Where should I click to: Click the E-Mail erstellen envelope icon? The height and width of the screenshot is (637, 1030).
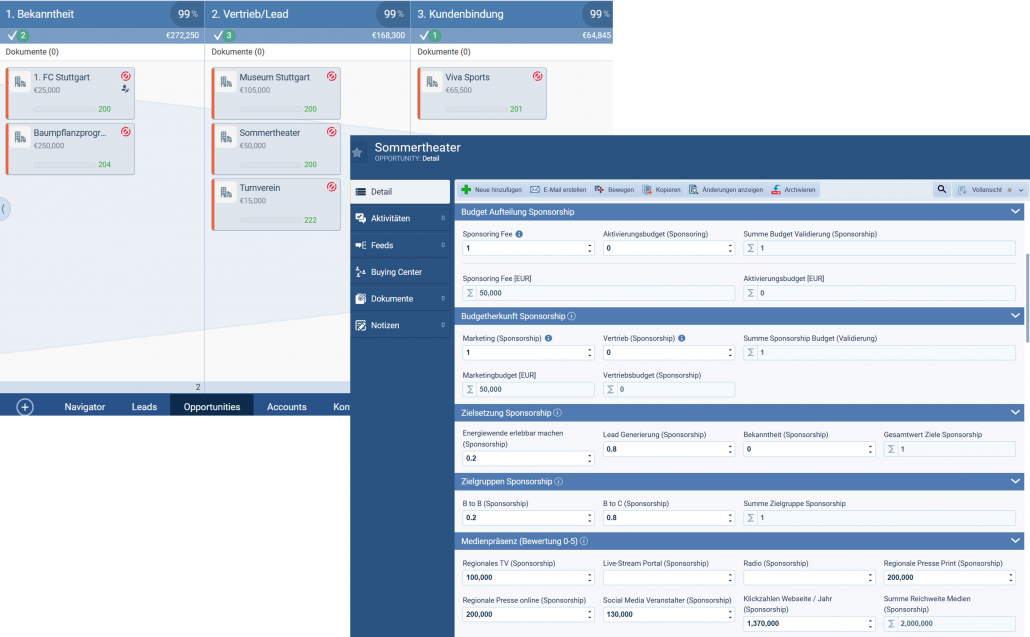pos(535,189)
